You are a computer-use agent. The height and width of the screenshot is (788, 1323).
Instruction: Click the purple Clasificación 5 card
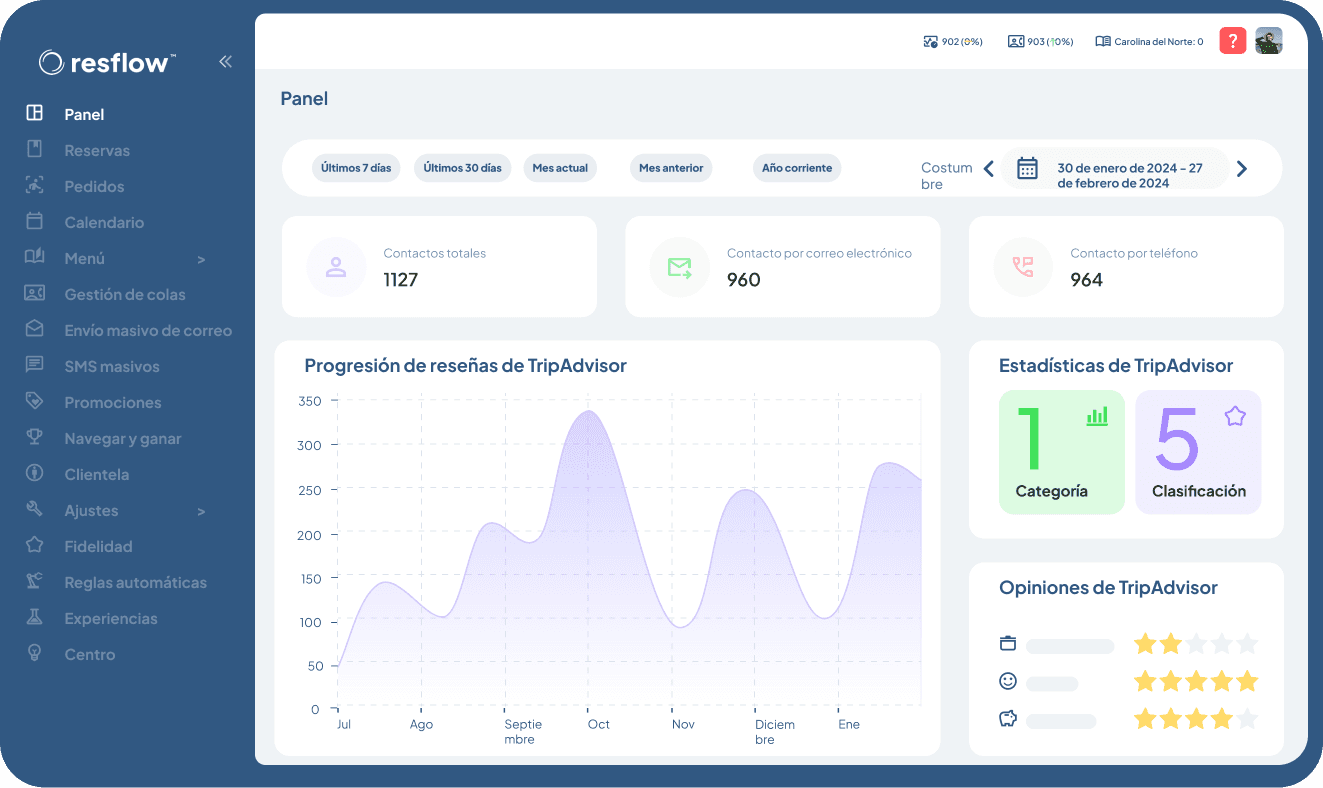coord(1198,452)
